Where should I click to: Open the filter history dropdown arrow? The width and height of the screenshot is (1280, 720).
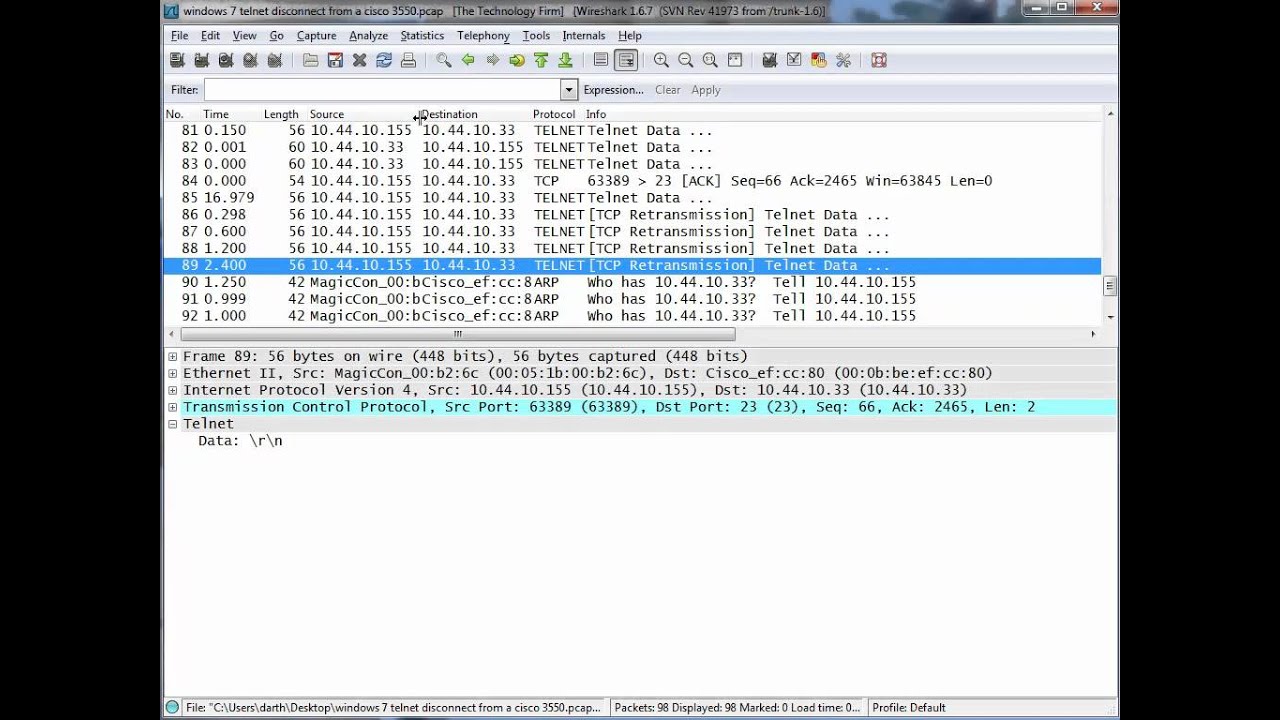[569, 90]
